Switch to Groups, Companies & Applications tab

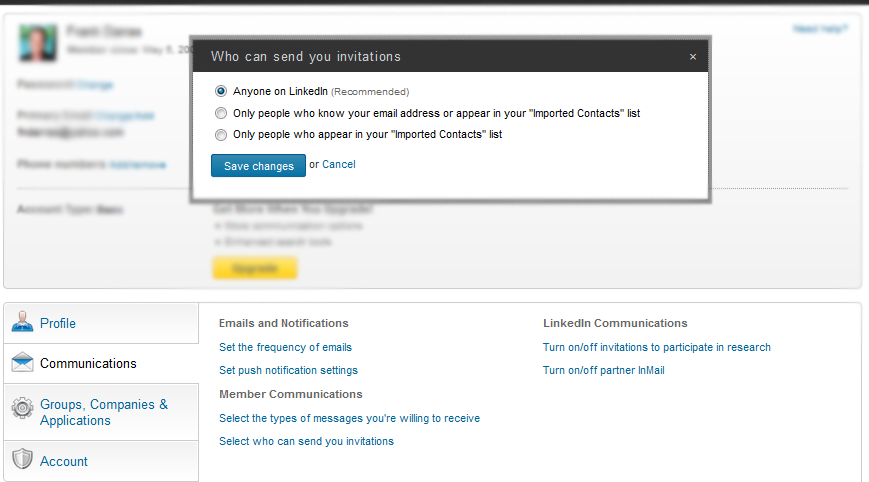pyautogui.click(x=101, y=412)
